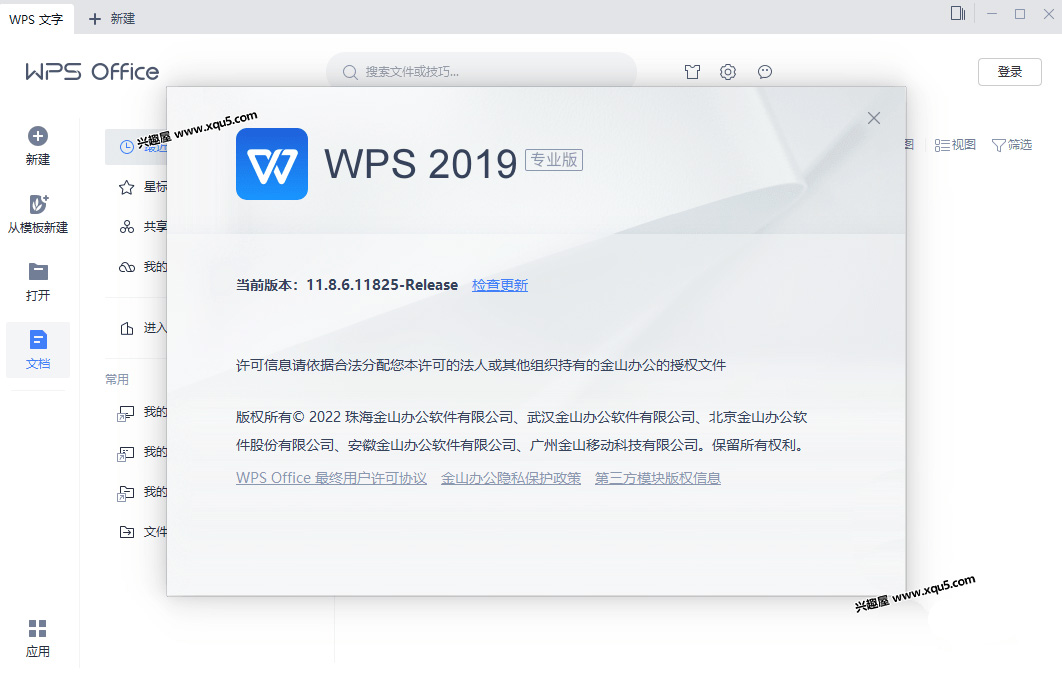Click the WPS Office logo text
The image size is (1062, 687).
pyautogui.click(x=92, y=72)
